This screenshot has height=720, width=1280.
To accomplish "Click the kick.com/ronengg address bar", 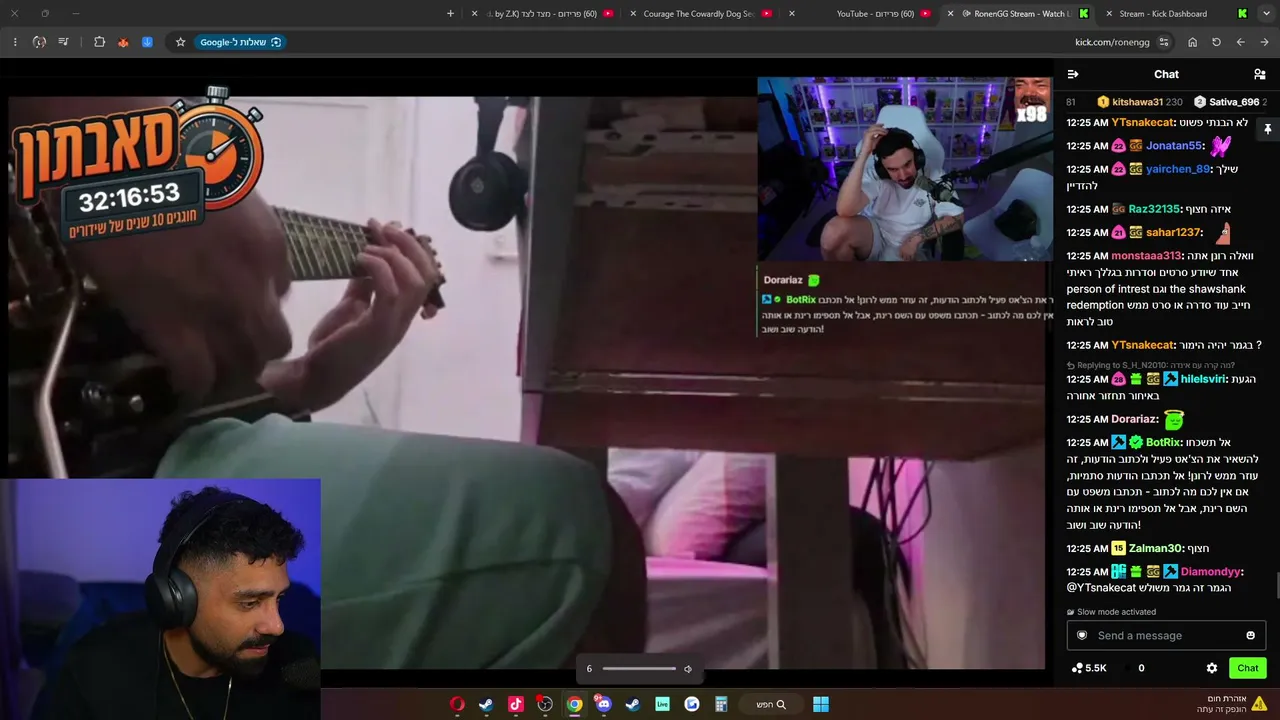I will (x=1112, y=42).
